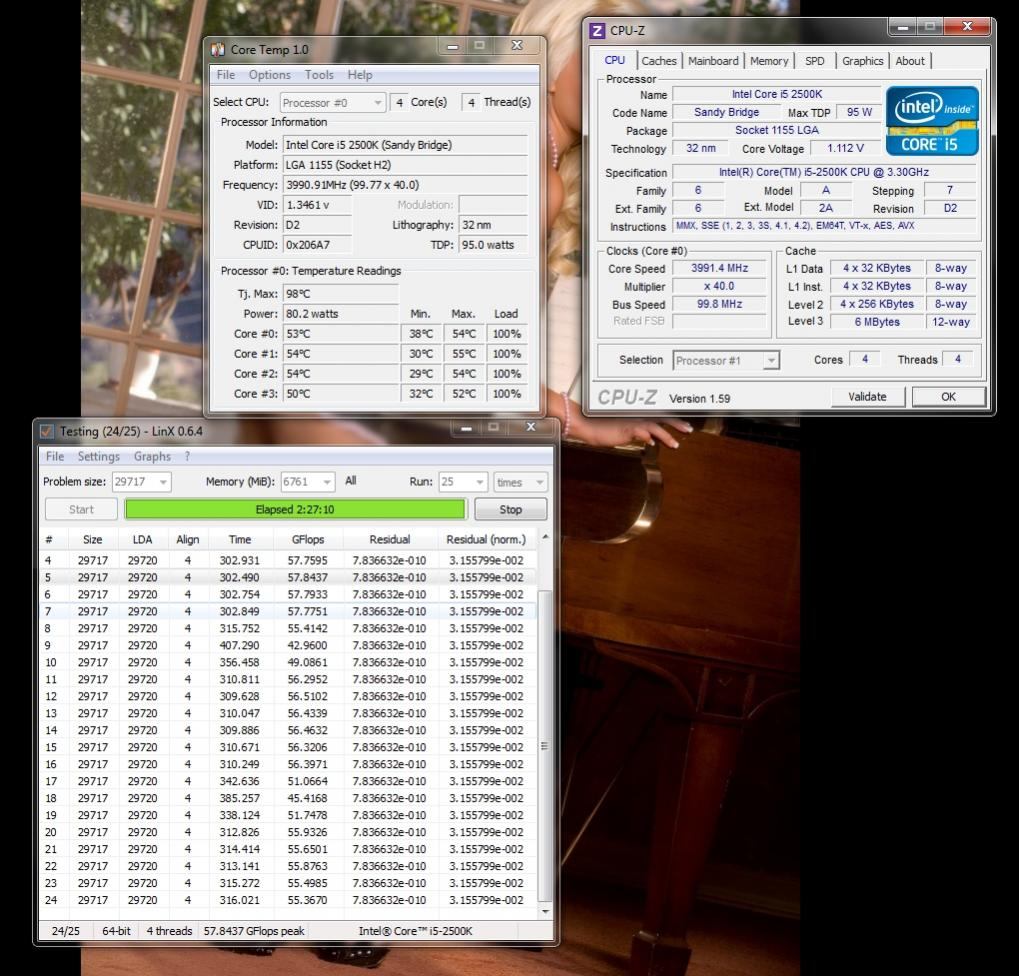Open Select CPU Processor #0 dropdown
Image resolution: width=1019 pixels, height=976 pixels.
[333, 103]
